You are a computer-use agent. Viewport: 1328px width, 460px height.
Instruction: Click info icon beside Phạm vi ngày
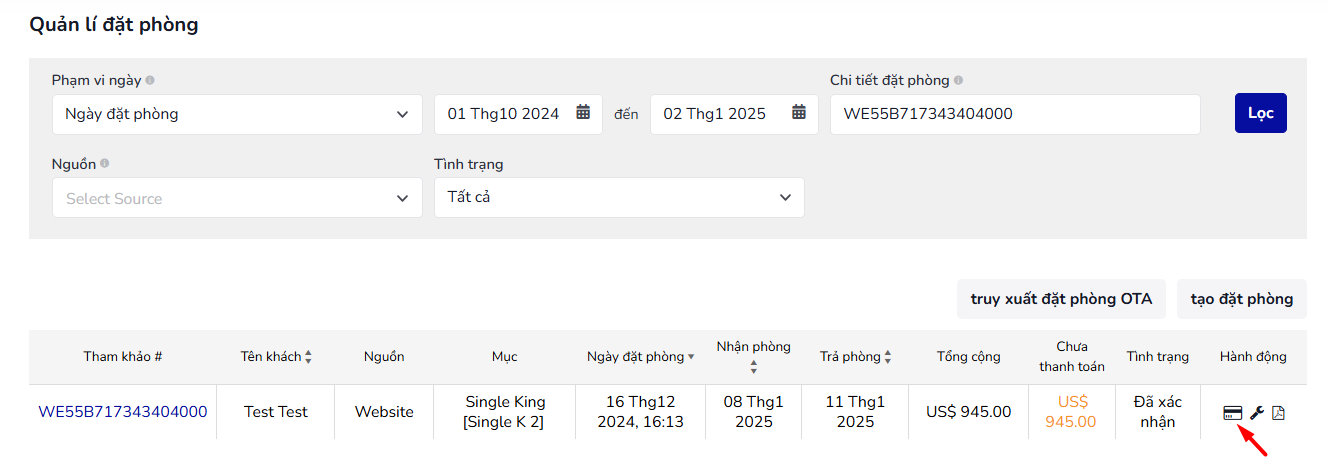click(150, 80)
